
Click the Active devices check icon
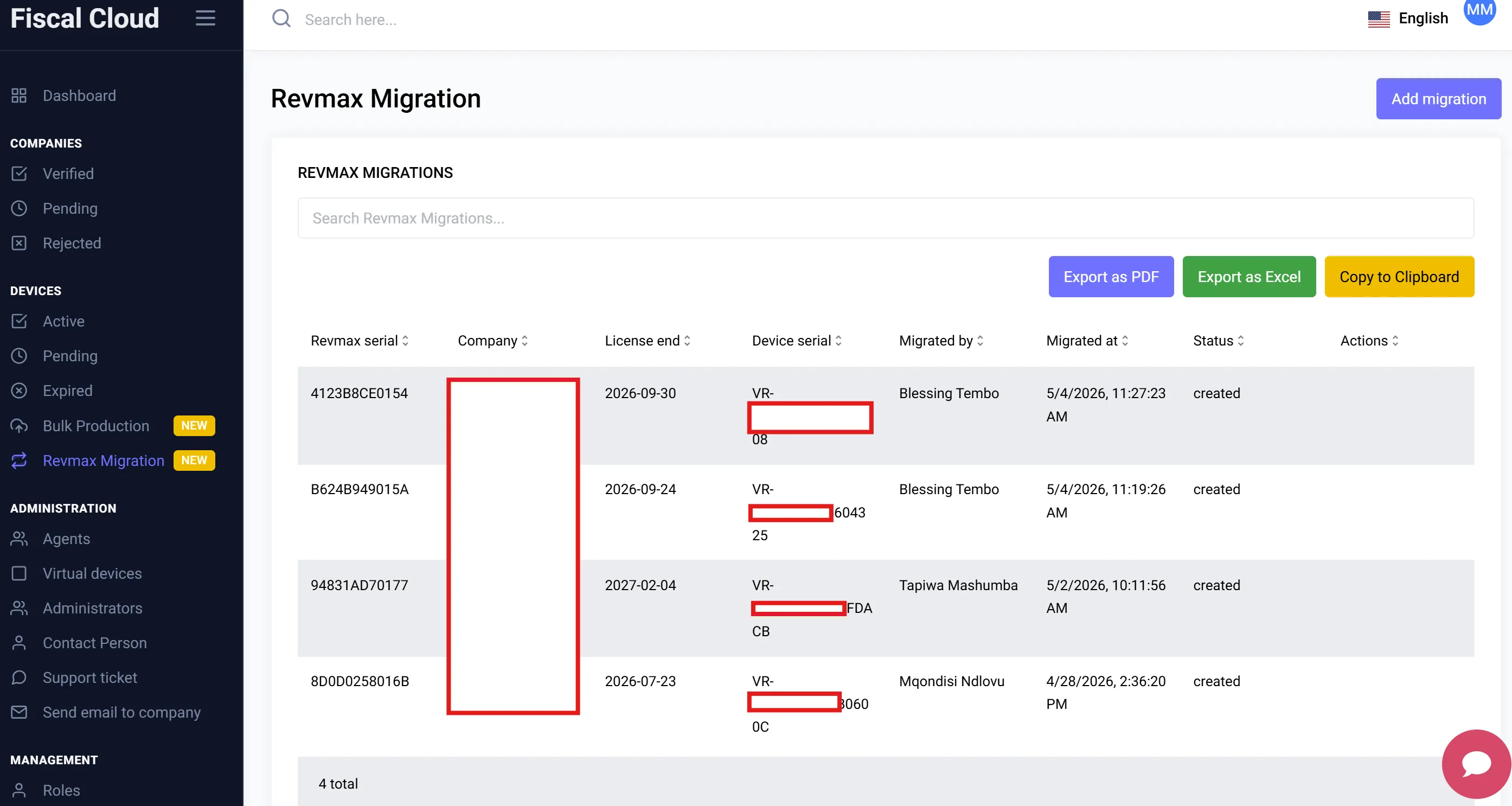coord(19,321)
